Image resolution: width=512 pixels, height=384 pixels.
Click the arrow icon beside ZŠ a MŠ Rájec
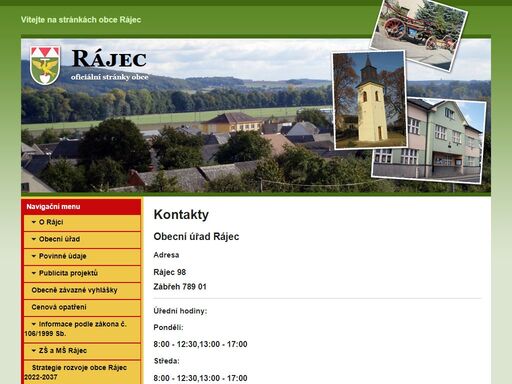(x=34, y=351)
